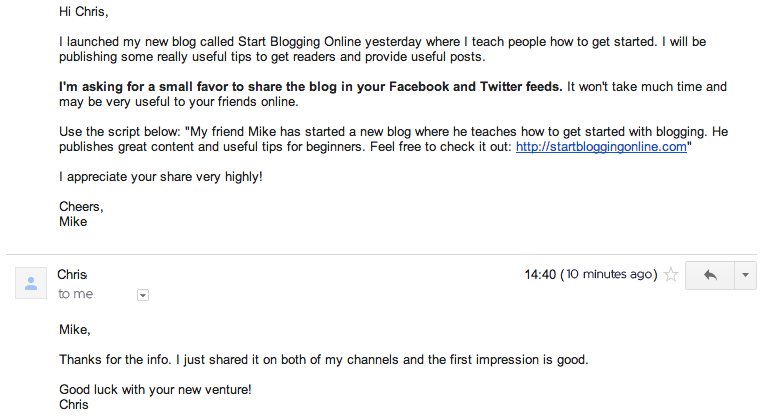Click the bold Facebook and Twitter favor sentence
The image size is (766, 420).
pos(311,87)
